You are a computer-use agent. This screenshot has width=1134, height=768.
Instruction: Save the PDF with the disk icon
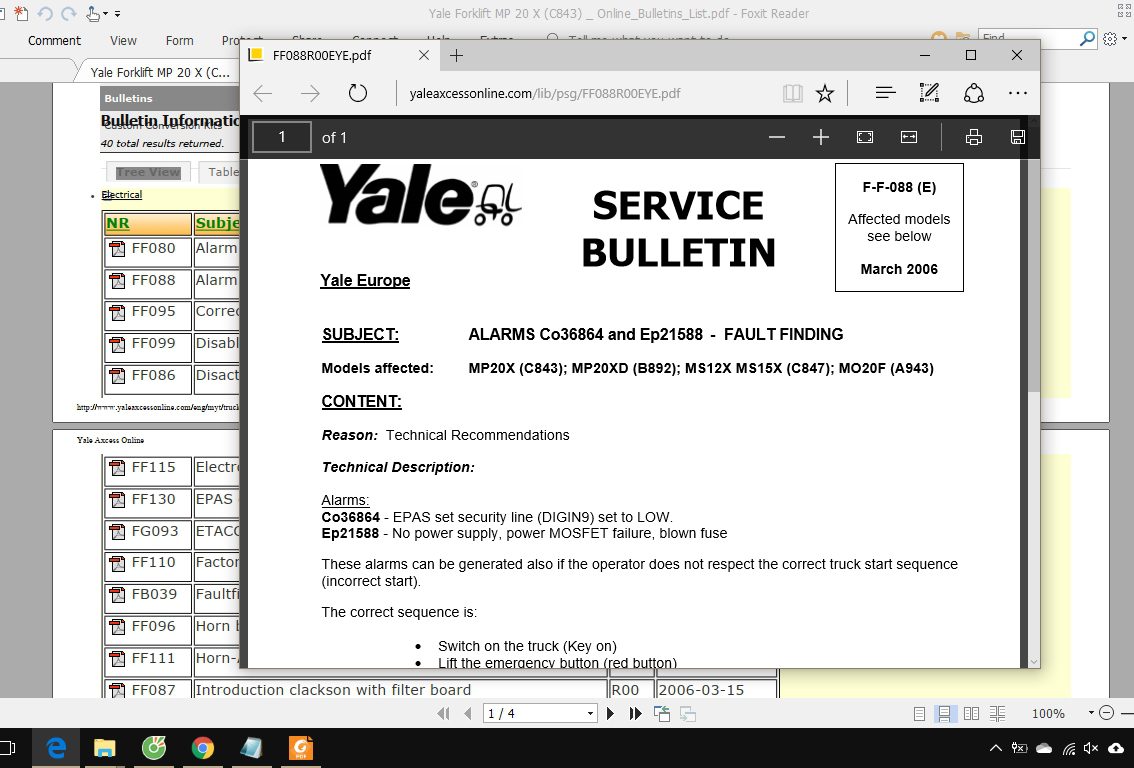[x=1017, y=137]
